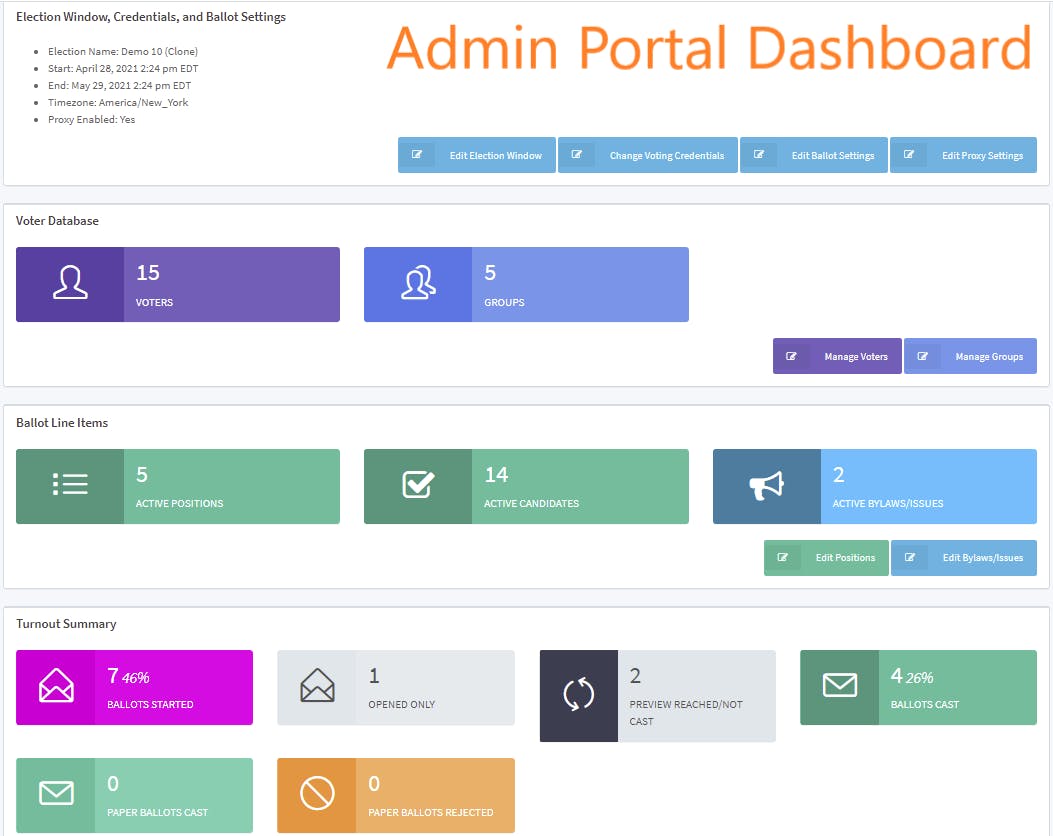The height and width of the screenshot is (836, 1053).
Task: Open Edit Bylaws/Issues
Action: click(x=964, y=557)
